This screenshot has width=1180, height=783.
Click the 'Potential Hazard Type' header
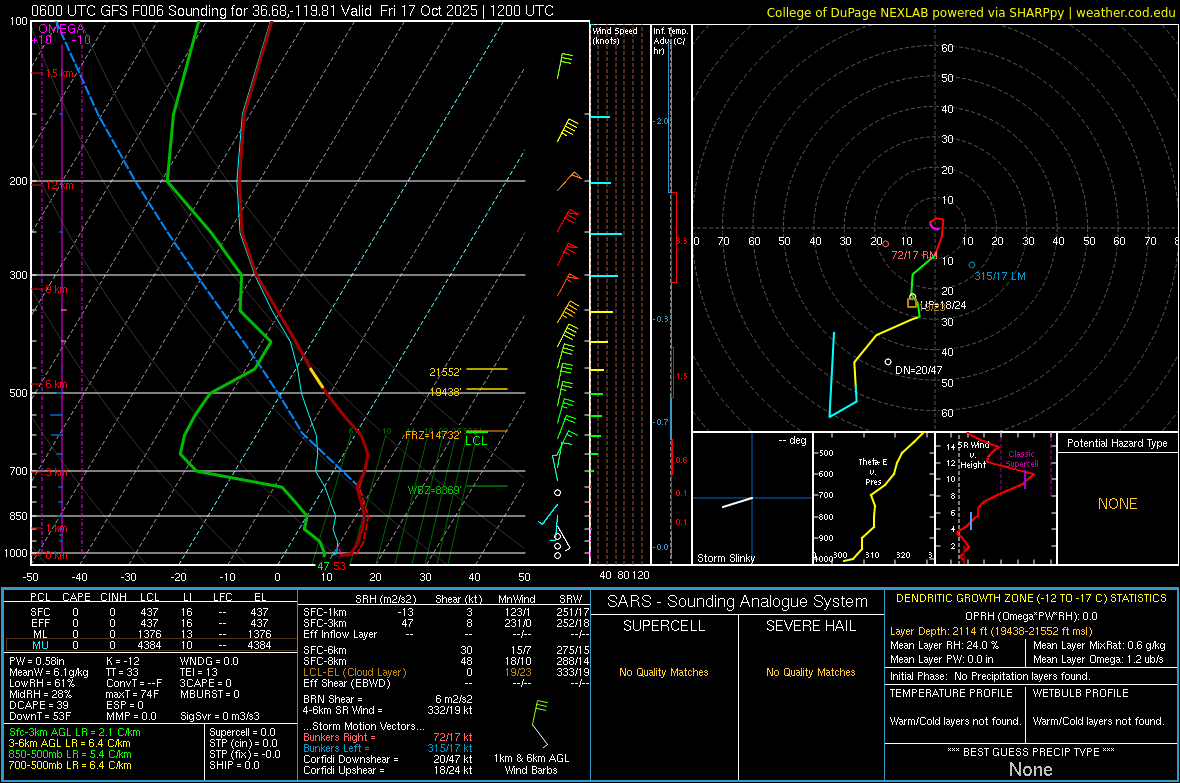1117,443
